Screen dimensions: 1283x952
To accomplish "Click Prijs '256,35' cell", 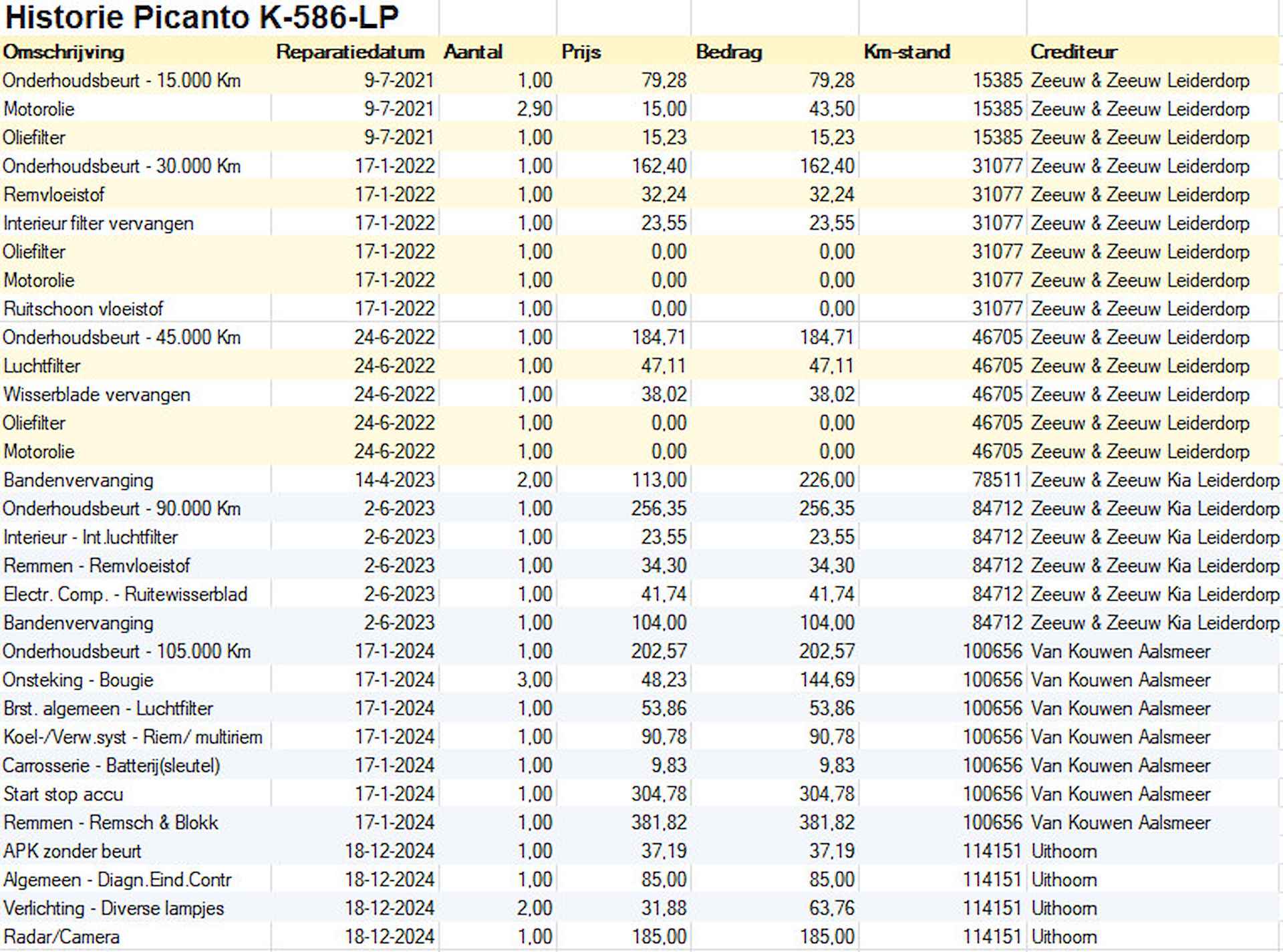I will (659, 509).
